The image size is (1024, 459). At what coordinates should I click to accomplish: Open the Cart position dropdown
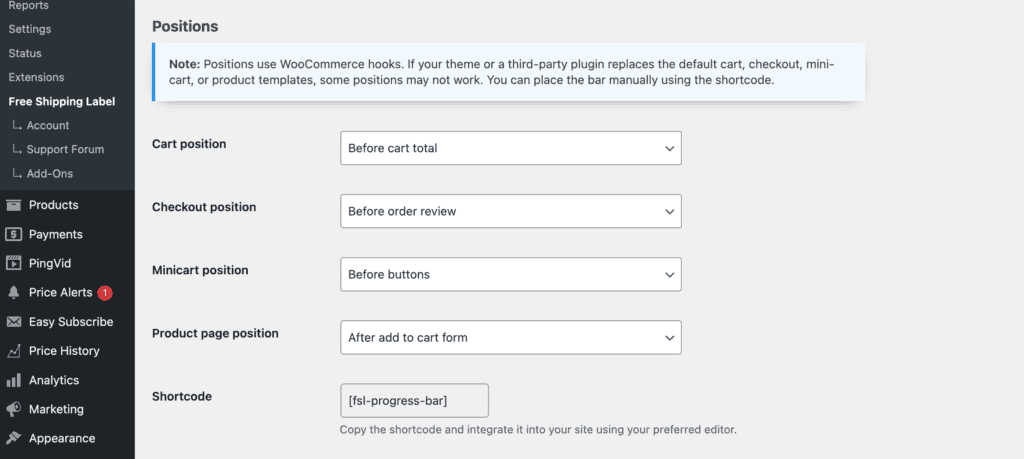(x=510, y=148)
